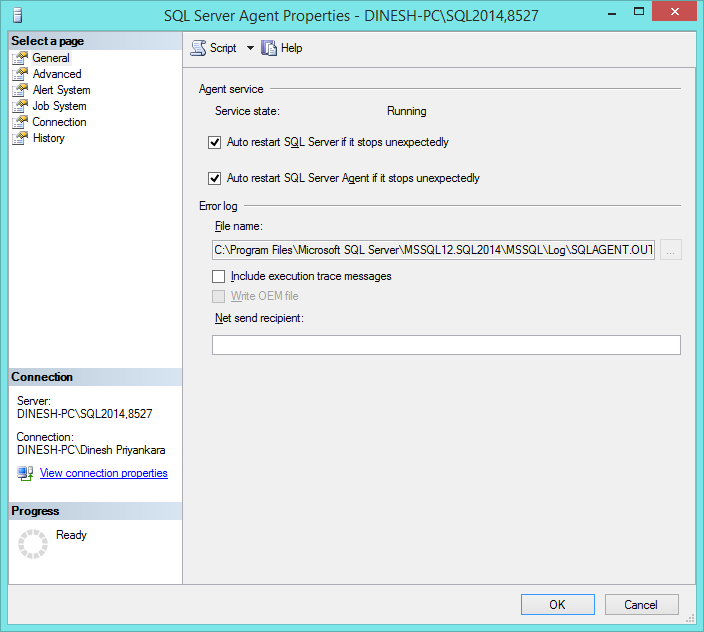This screenshot has height=632, width=704.
Task: Click the Script scroll icon
Action: tap(198, 48)
